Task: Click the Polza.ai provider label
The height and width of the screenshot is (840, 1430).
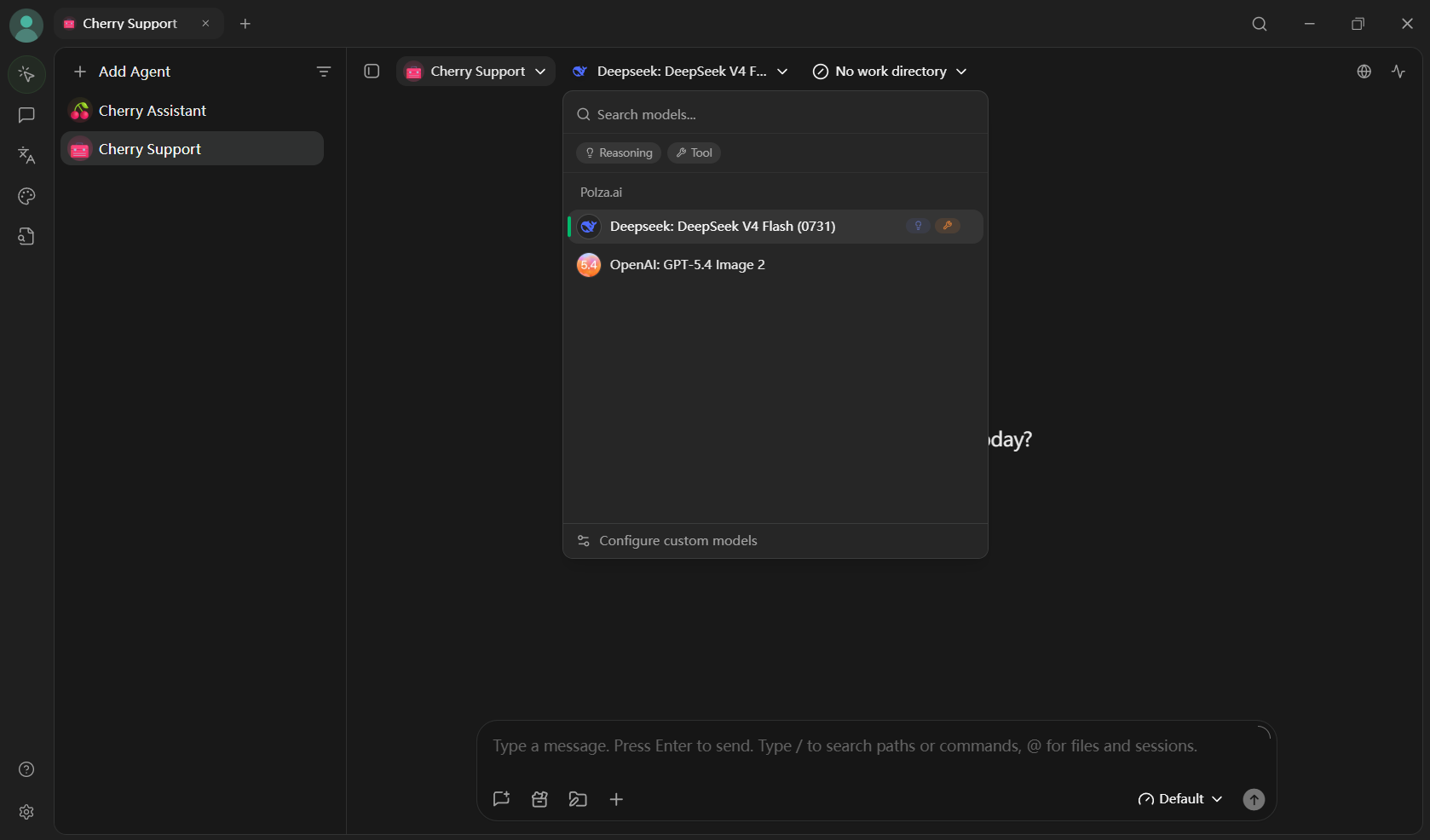Action: (601, 193)
